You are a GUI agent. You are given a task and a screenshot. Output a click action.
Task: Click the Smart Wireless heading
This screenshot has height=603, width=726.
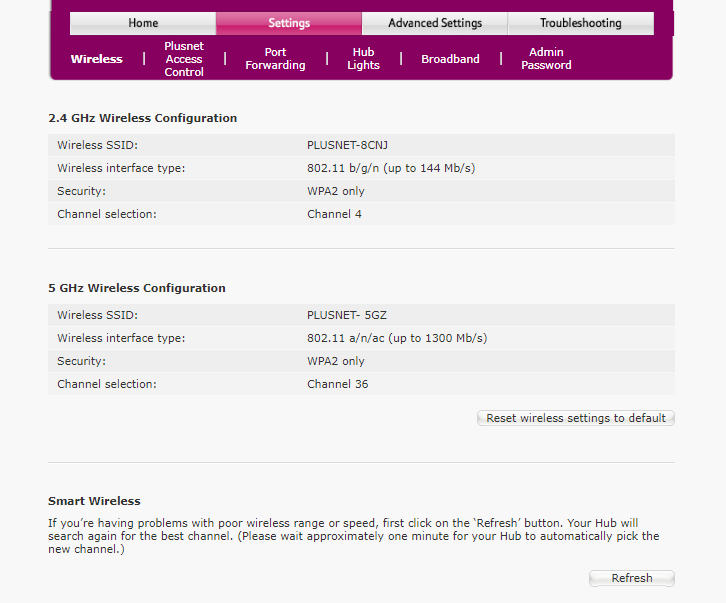tap(94, 501)
